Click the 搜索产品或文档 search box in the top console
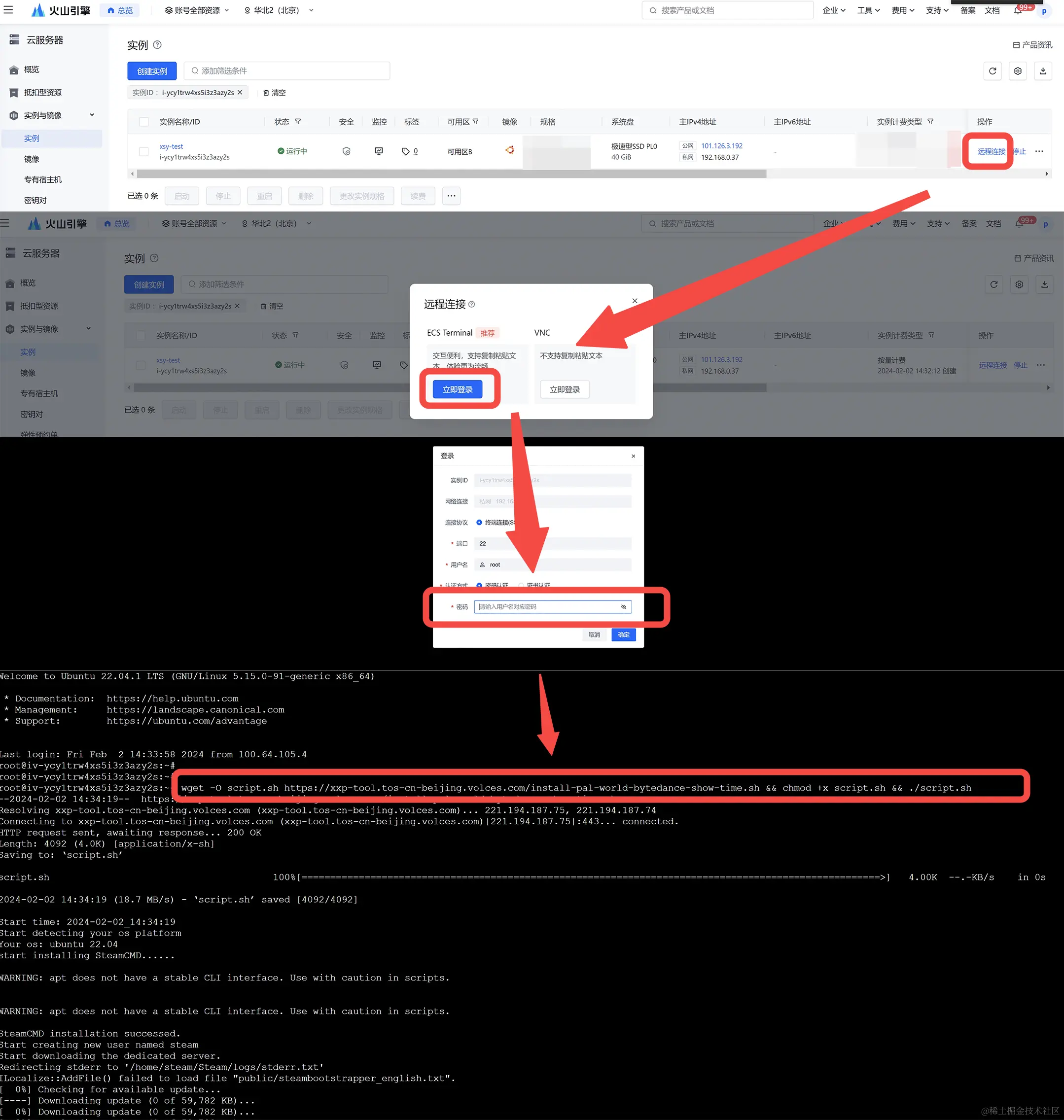1064x1120 pixels. pyautogui.click(x=728, y=10)
